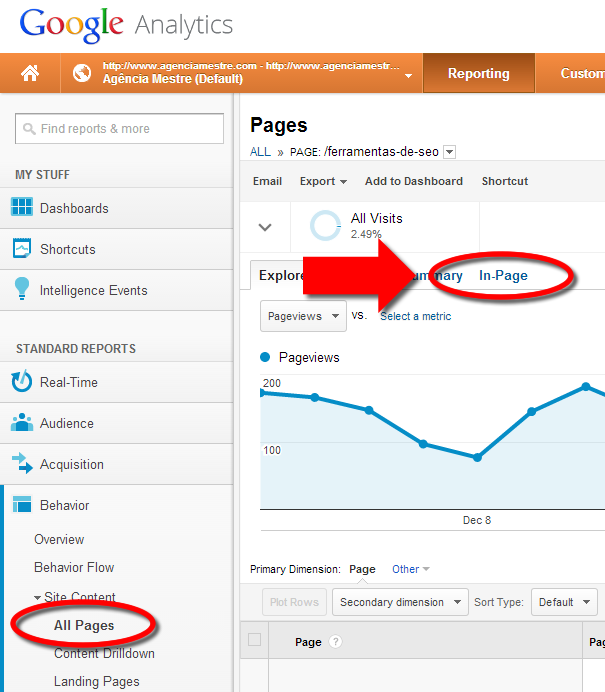Click the Acquisition arrow icon

click(21, 464)
